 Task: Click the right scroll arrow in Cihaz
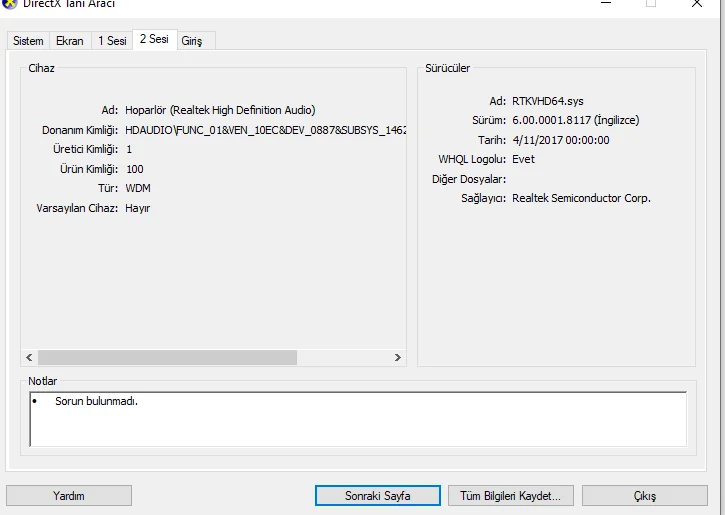398,357
